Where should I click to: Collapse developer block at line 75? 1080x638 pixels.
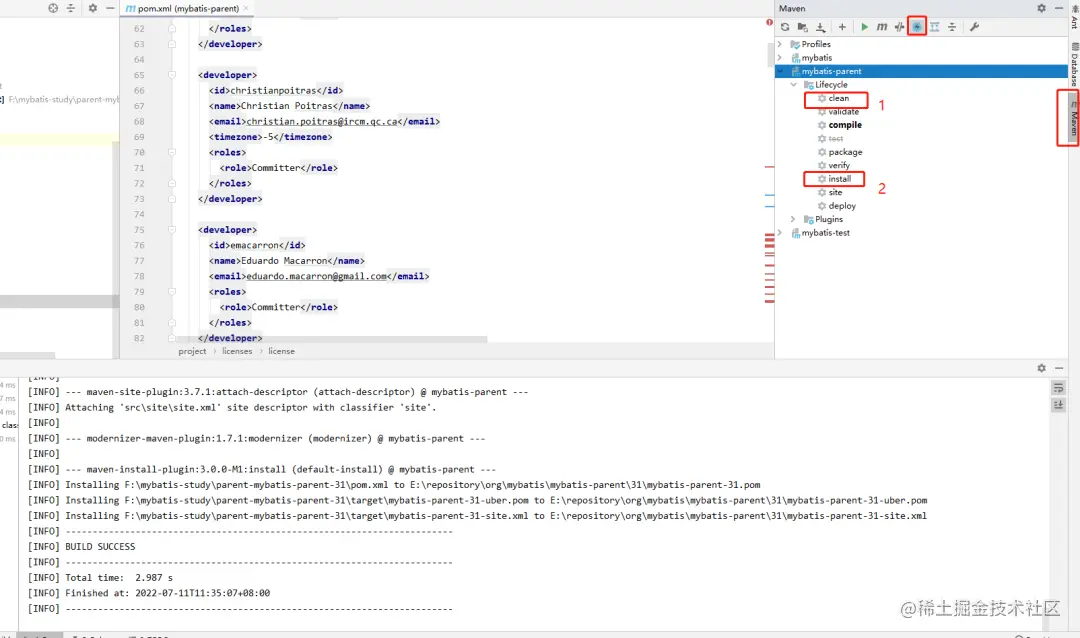tap(172, 229)
